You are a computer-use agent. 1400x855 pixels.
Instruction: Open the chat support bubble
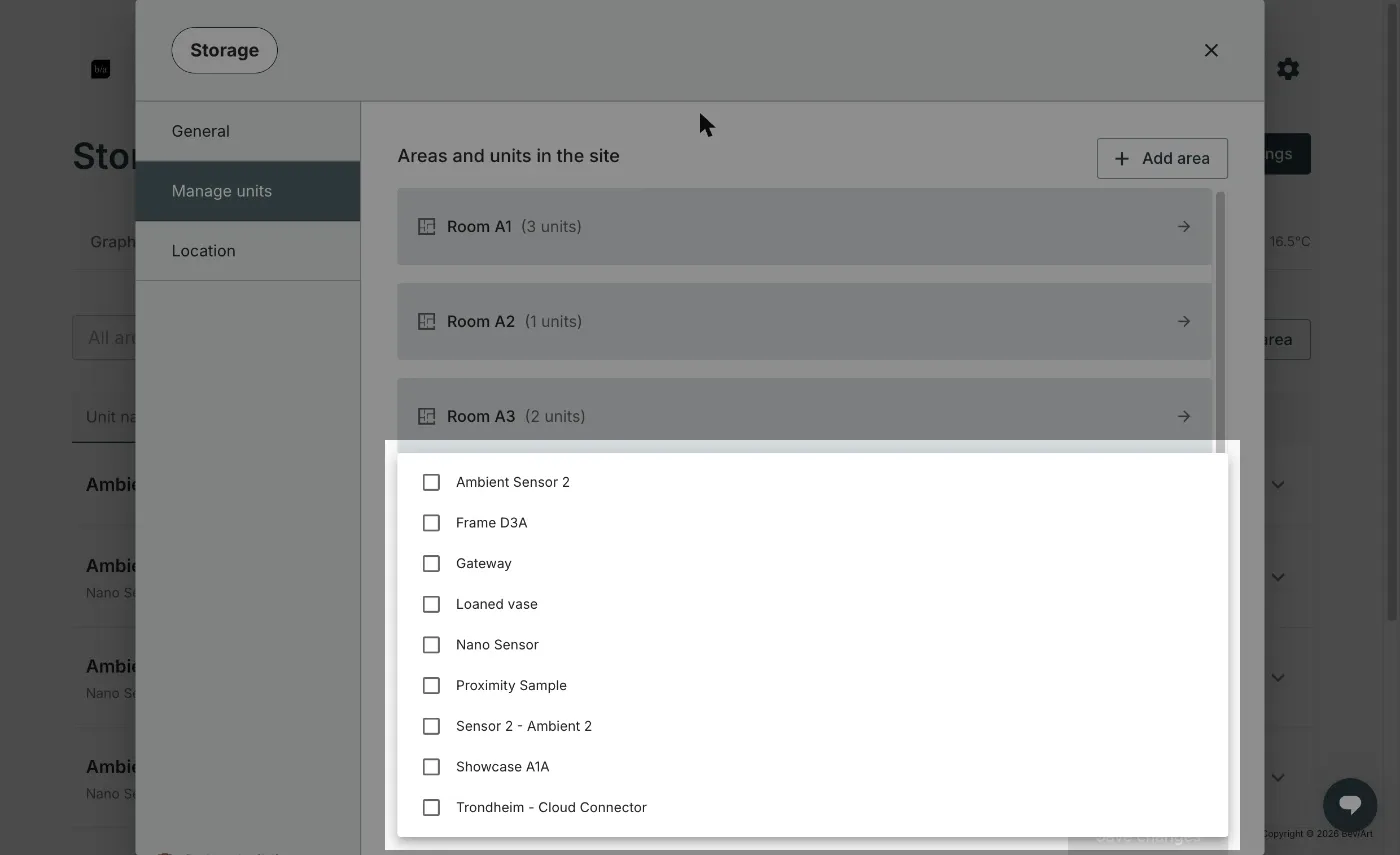(x=1350, y=804)
